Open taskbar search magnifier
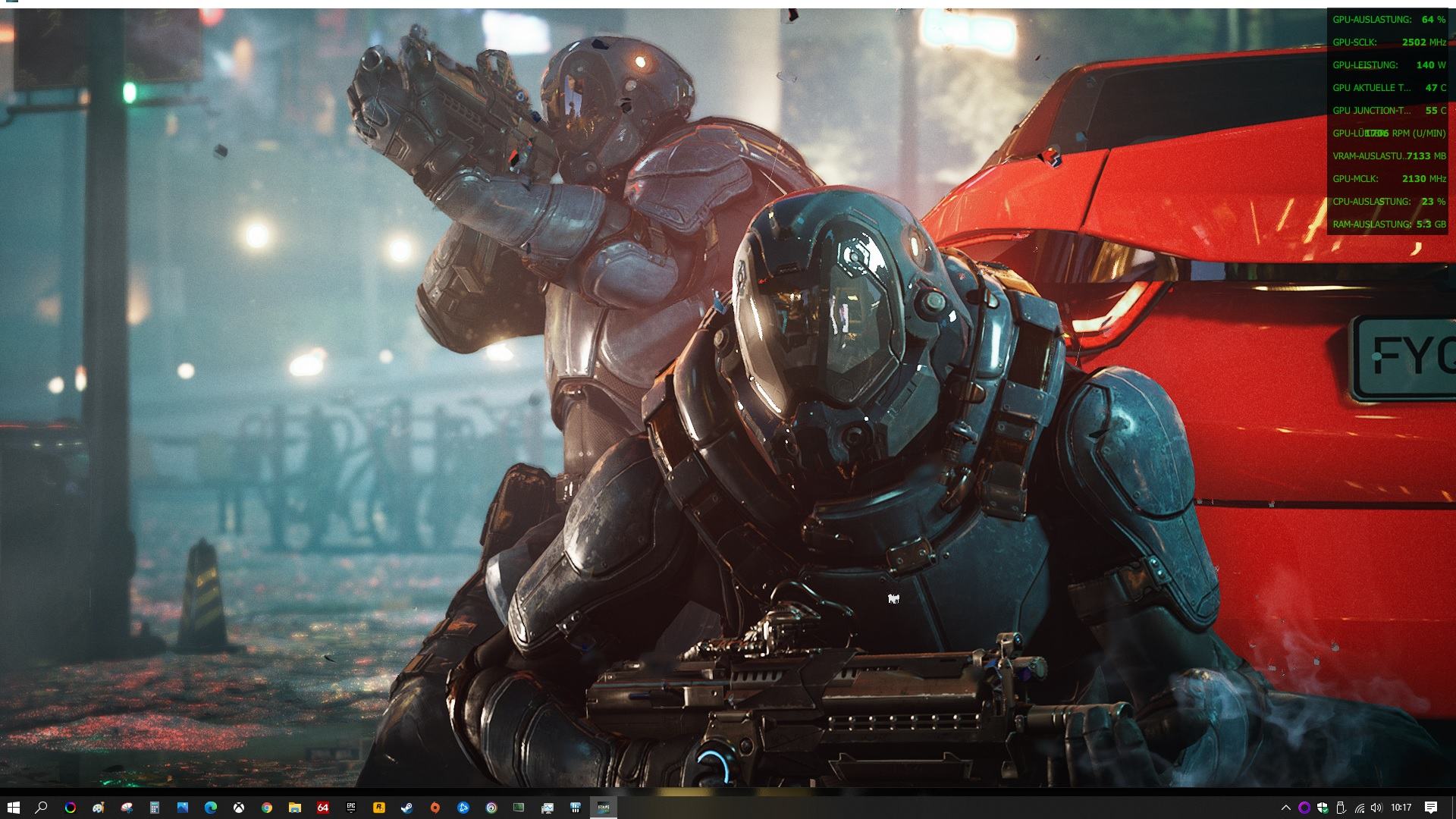The width and height of the screenshot is (1456, 819). pyautogui.click(x=41, y=808)
